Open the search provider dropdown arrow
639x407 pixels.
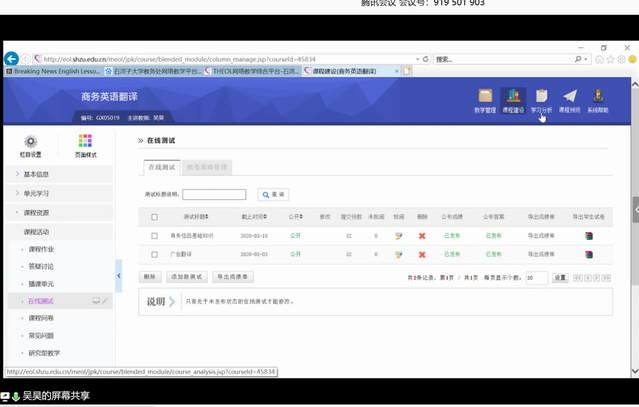click(x=586, y=59)
